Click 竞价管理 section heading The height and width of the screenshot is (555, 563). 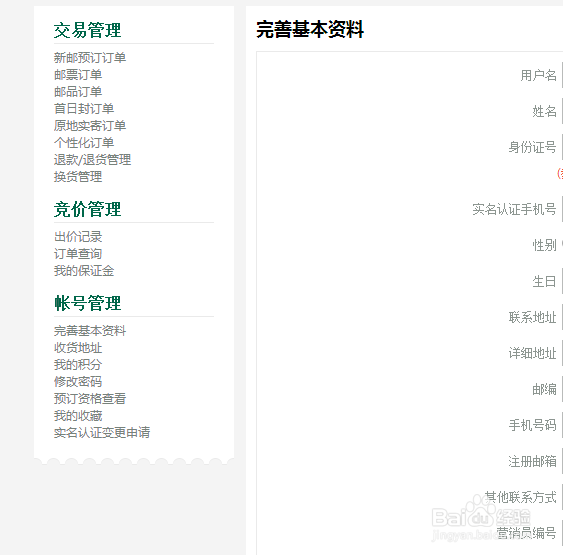click(88, 209)
